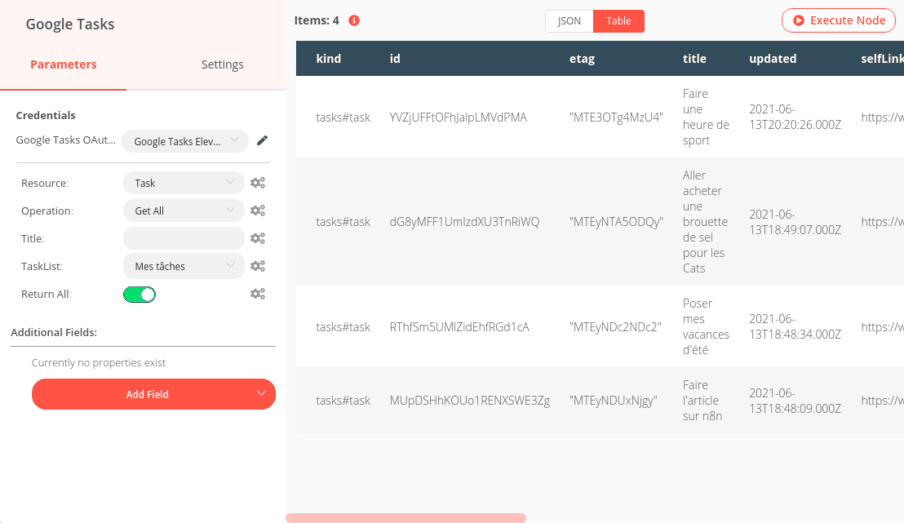Expand the Google Tasks credentials dropdown
The width and height of the screenshot is (904, 523).
pos(185,141)
